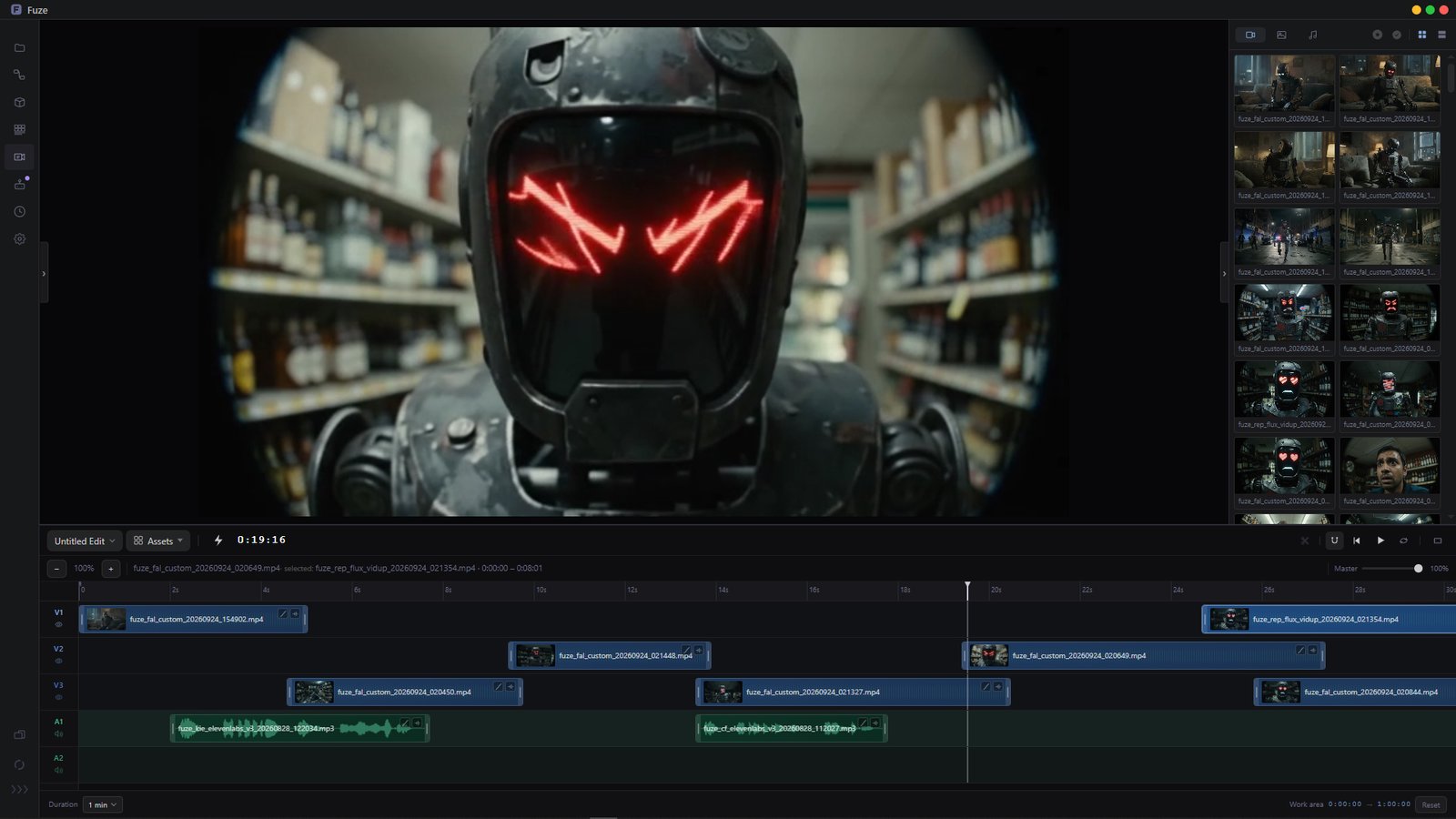Toggle visibility of video track V2
The width and height of the screenshot is (1456, 819).
pos(58,661)
